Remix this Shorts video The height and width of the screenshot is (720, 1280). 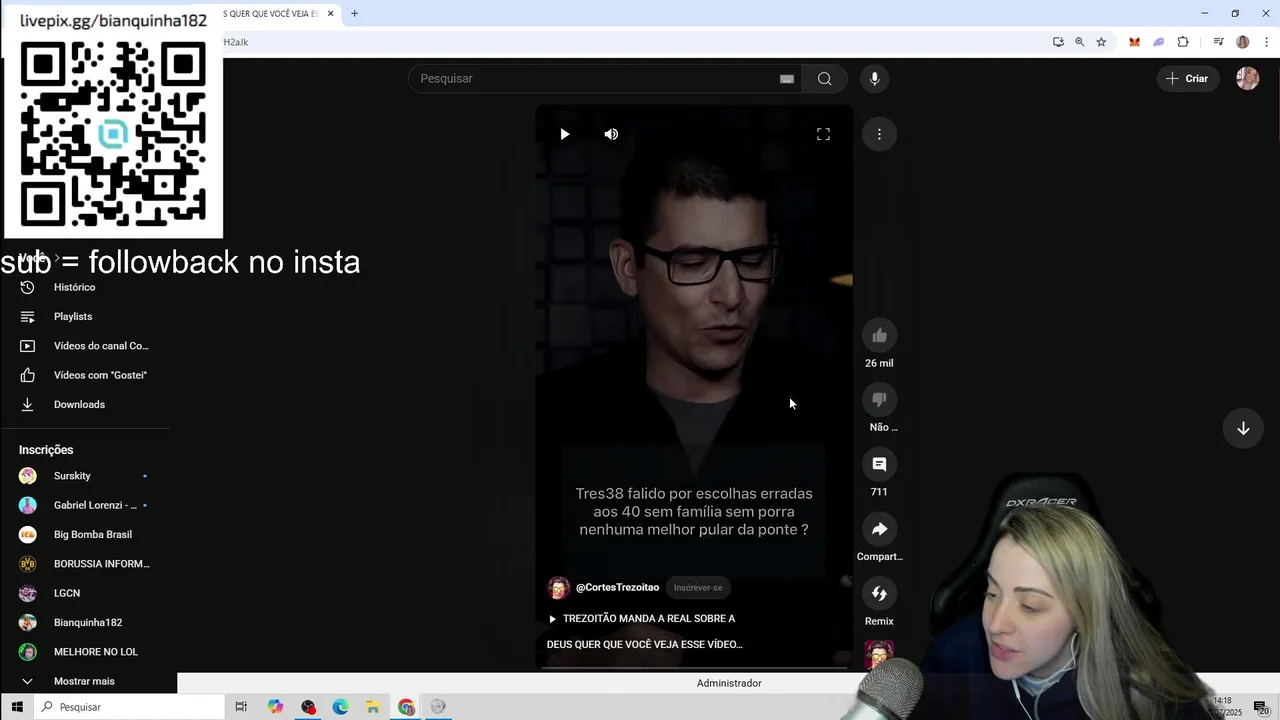pyautogui.click(x=879, y=593)
